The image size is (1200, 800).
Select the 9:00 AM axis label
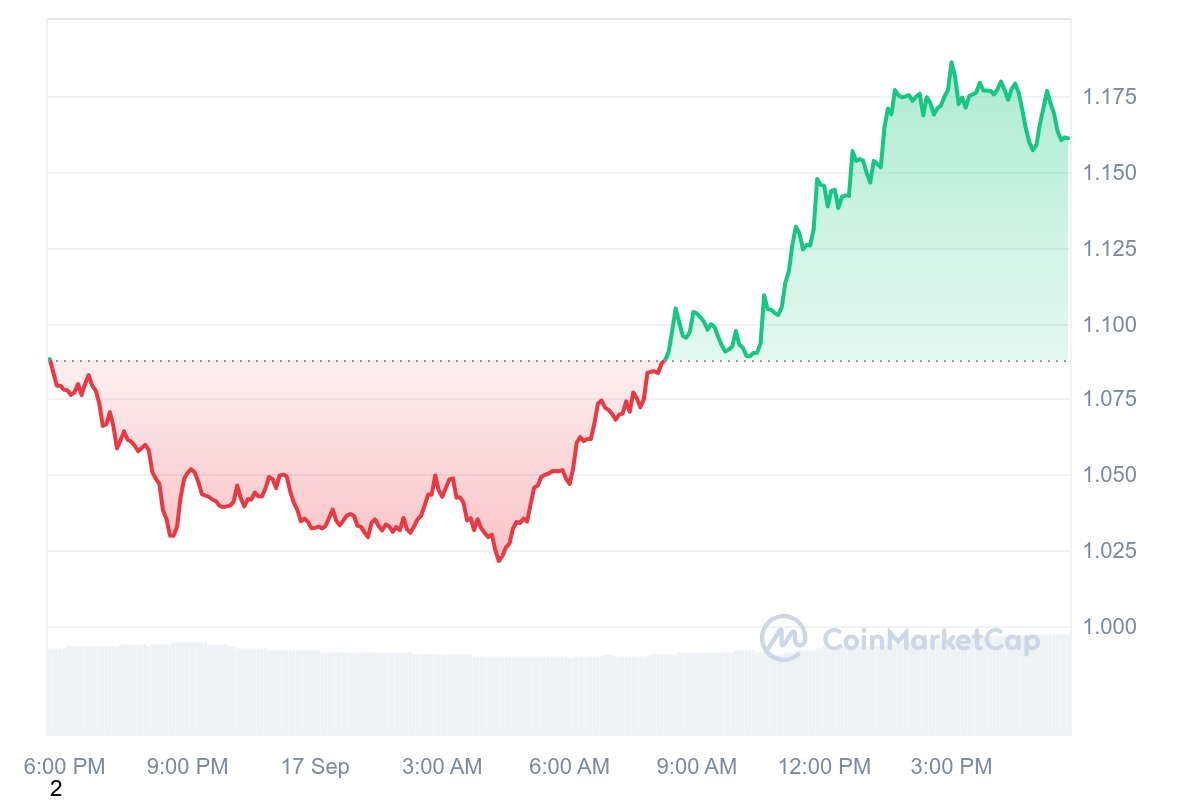(696, 767)
